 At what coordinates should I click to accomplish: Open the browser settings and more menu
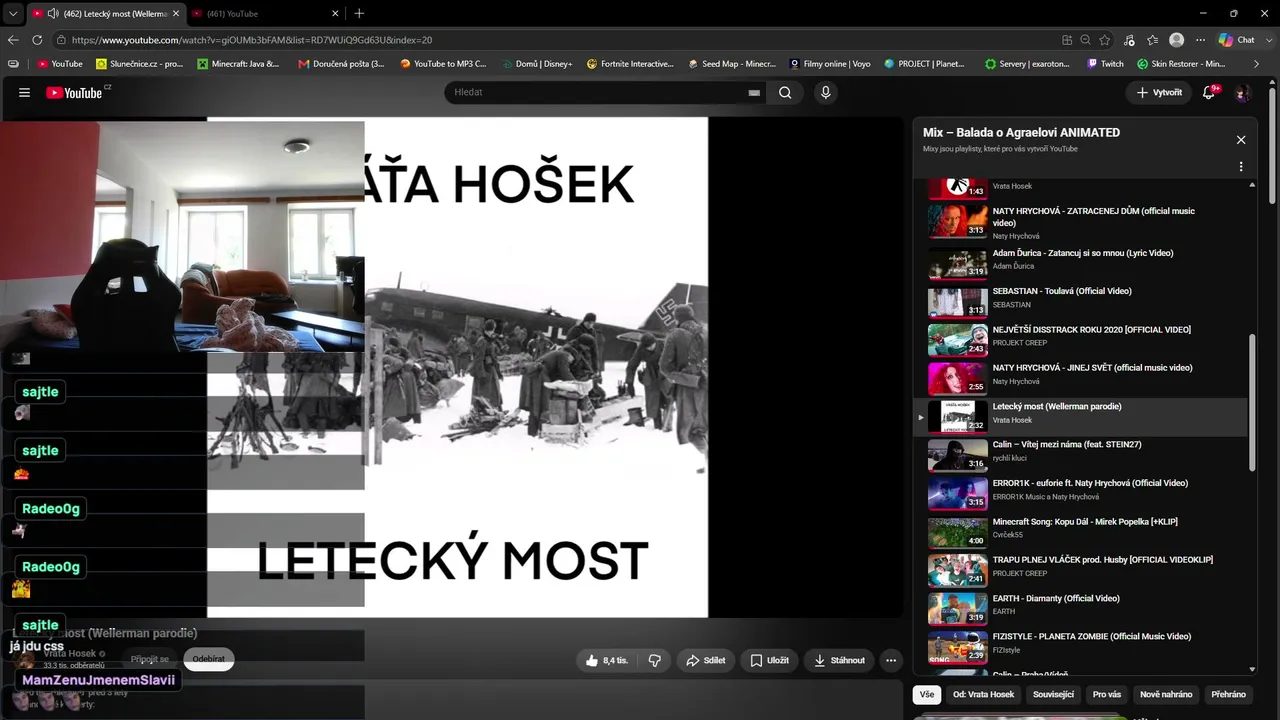pos(1199,40)
